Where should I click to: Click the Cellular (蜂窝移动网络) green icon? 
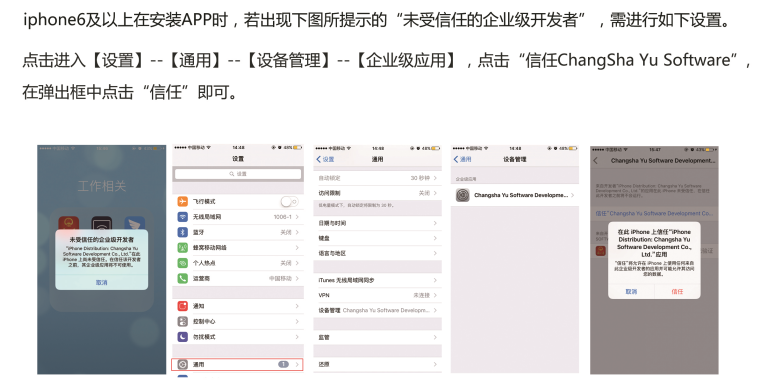tap(182, 248)
